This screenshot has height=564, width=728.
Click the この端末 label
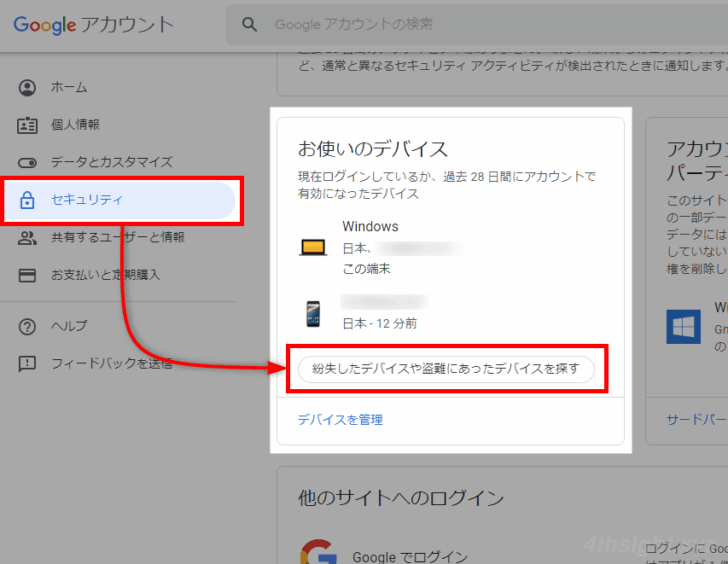point(366,269)
